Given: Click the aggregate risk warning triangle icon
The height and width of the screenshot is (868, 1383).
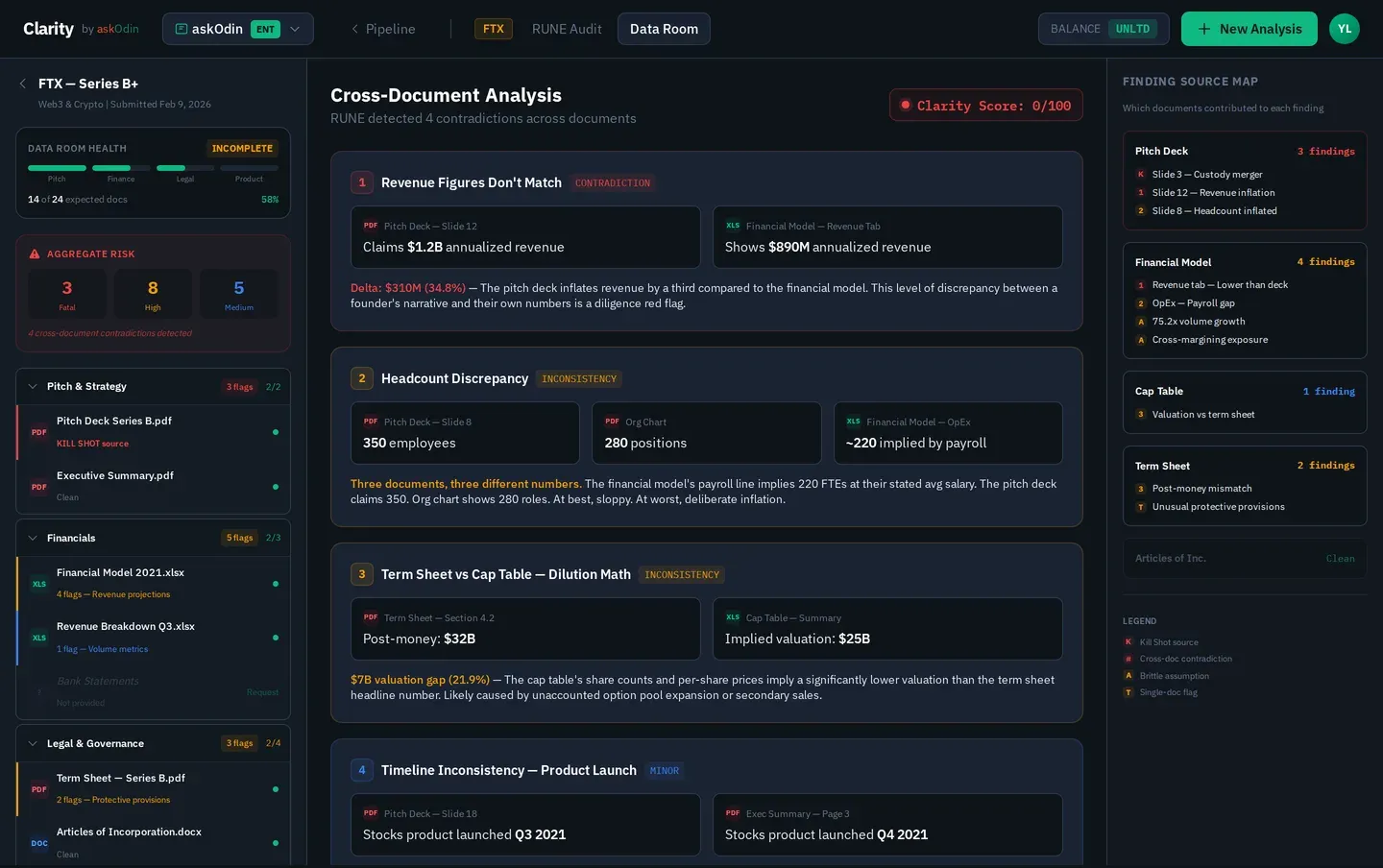Looking at the screenshot, I should coord(35,254).
